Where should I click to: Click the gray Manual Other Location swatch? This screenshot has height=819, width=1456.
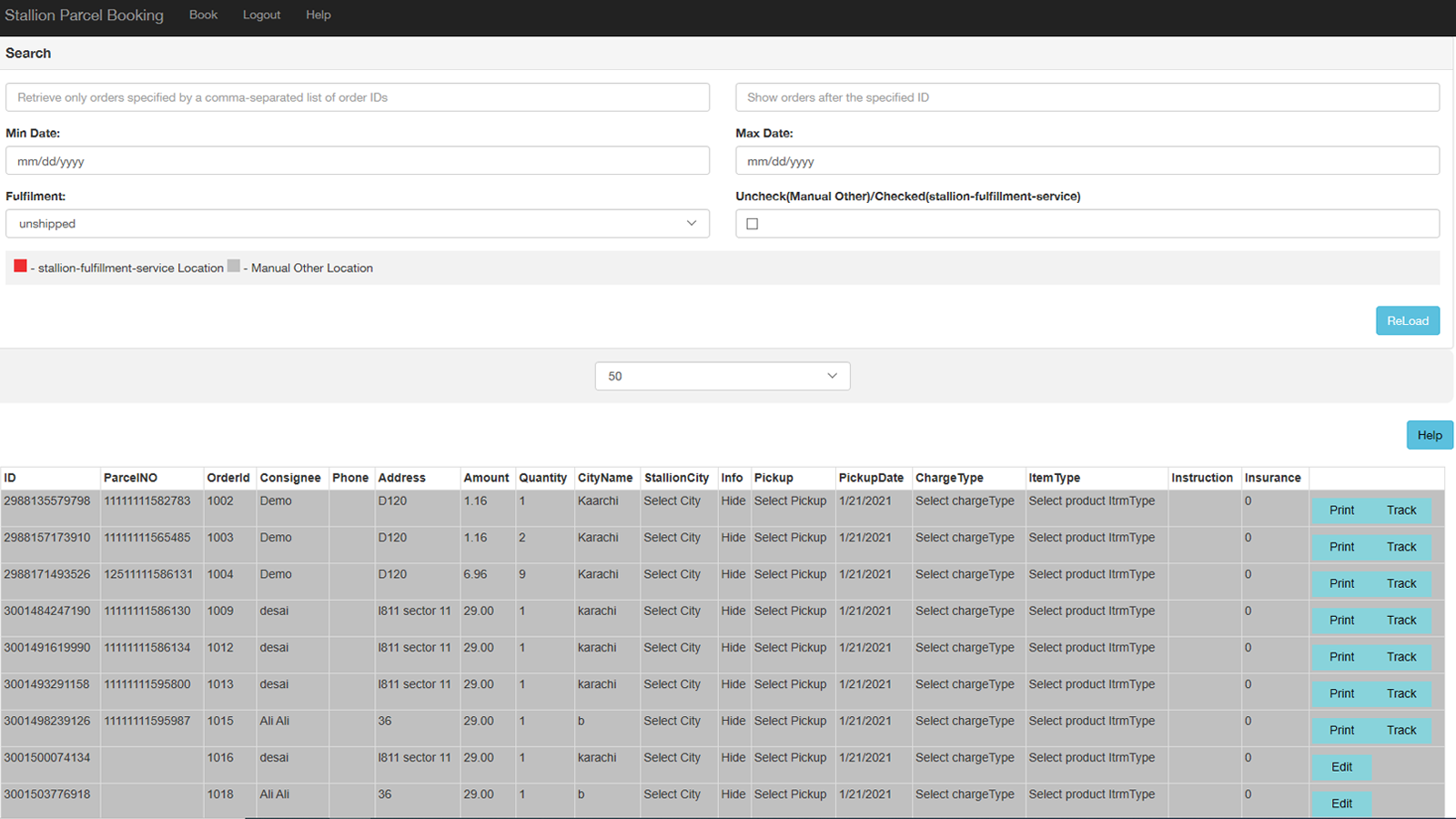point(234,266)
